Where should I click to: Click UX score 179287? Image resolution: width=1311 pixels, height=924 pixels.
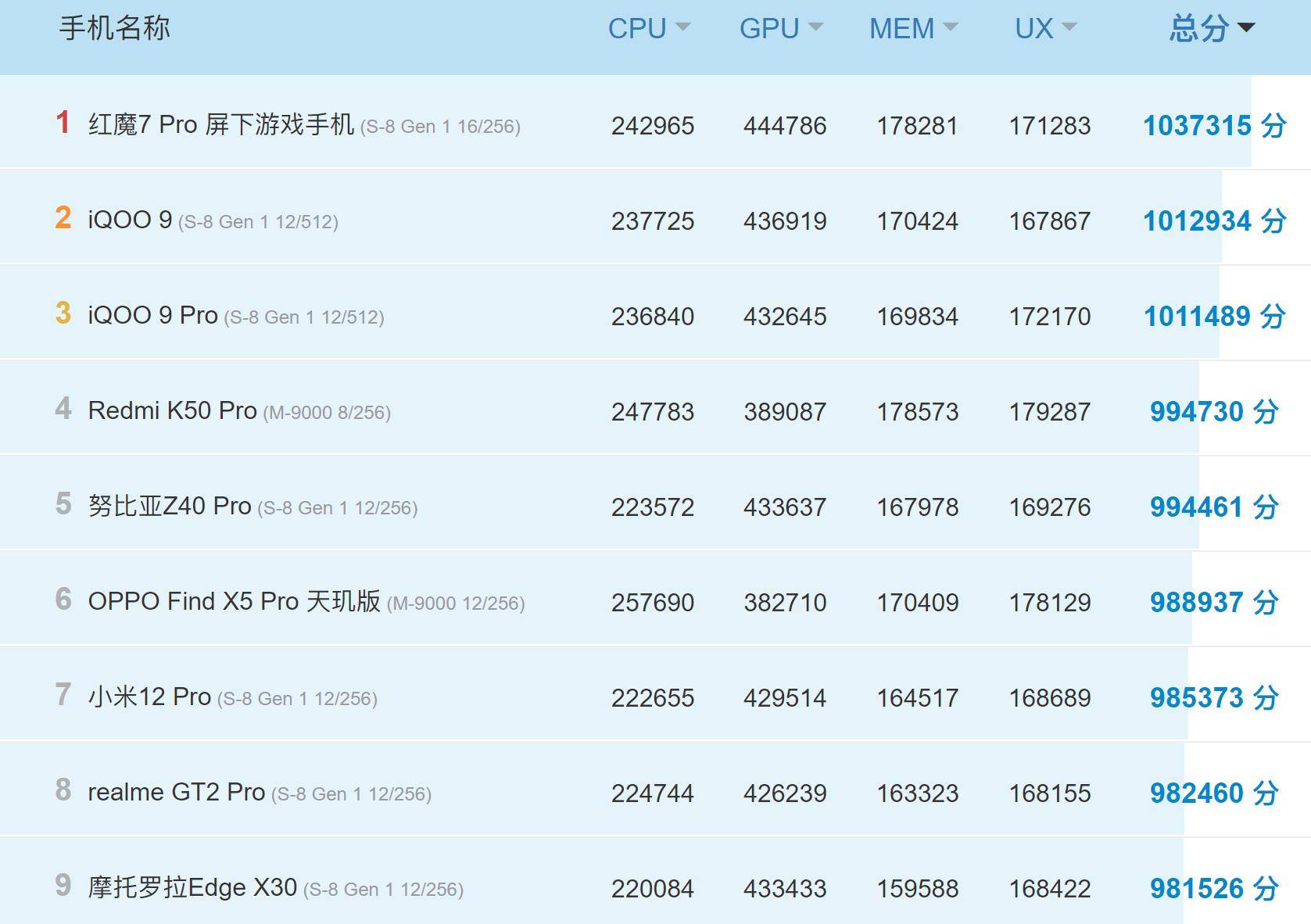click(x=1050, y=412)
